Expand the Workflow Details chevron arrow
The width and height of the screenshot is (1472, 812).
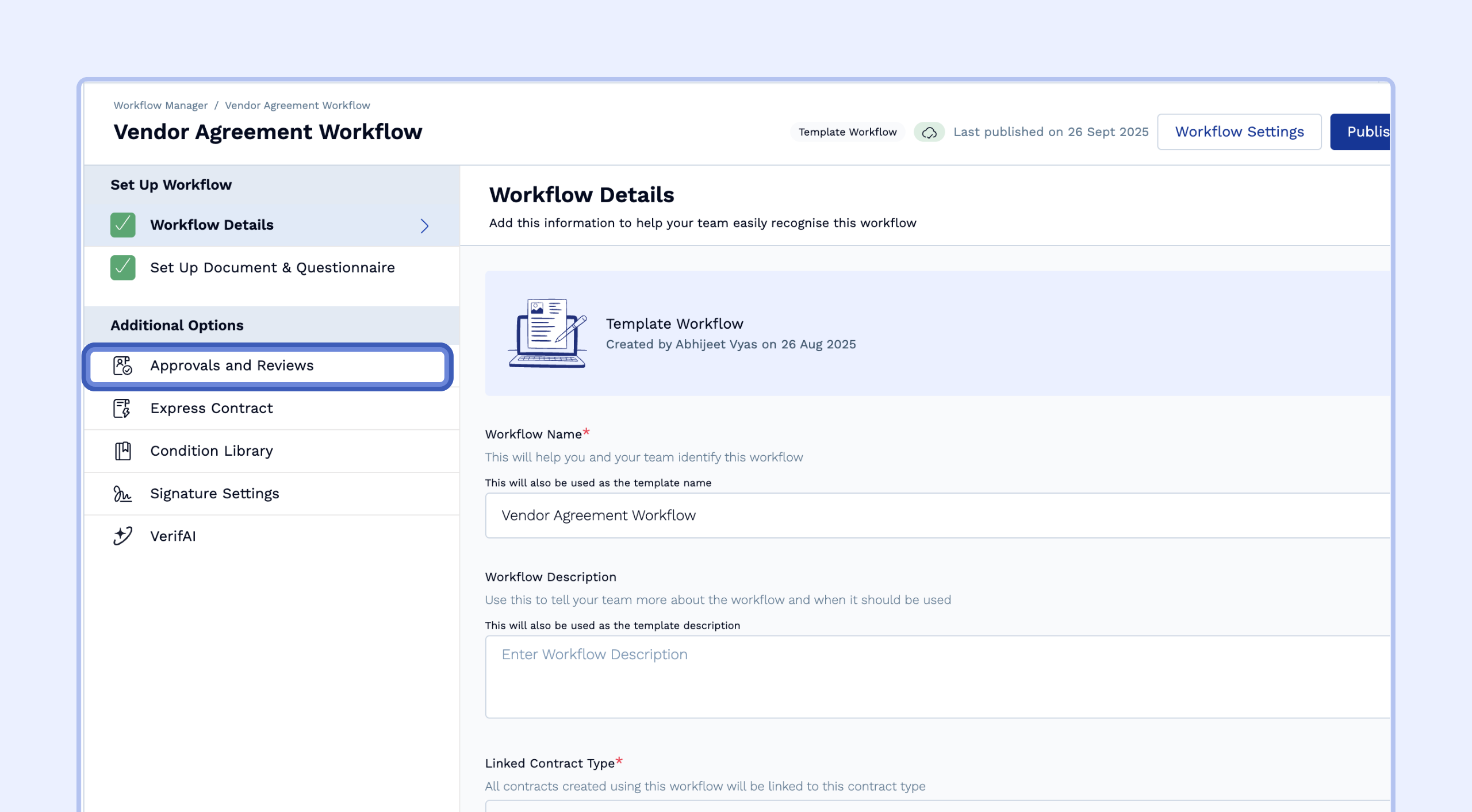[x=424, y=226]
